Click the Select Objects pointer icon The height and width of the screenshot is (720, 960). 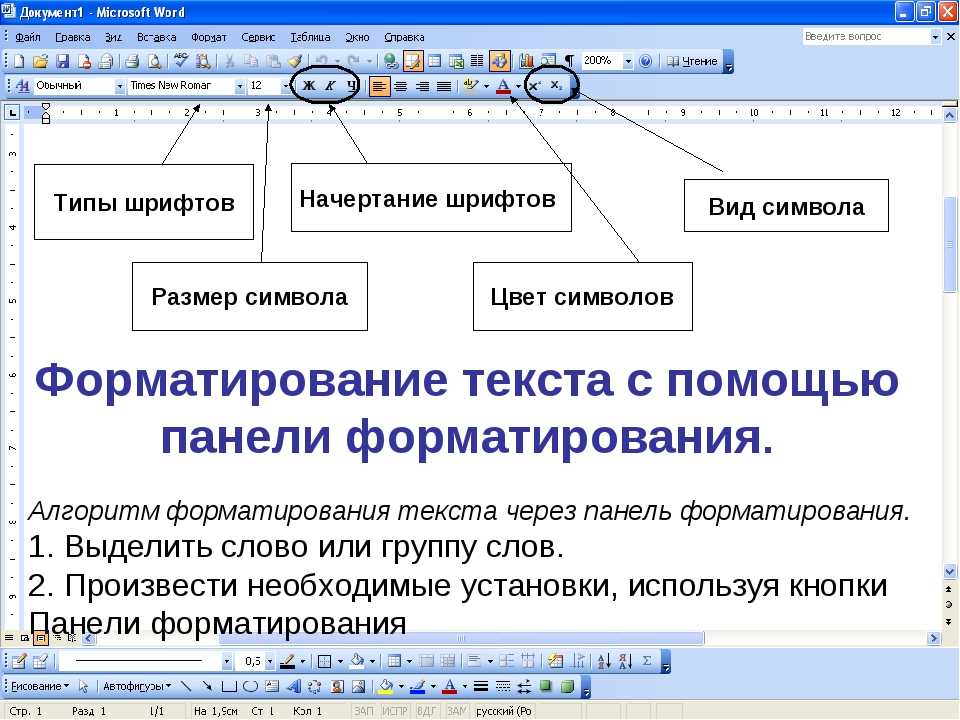click(84, 686)
